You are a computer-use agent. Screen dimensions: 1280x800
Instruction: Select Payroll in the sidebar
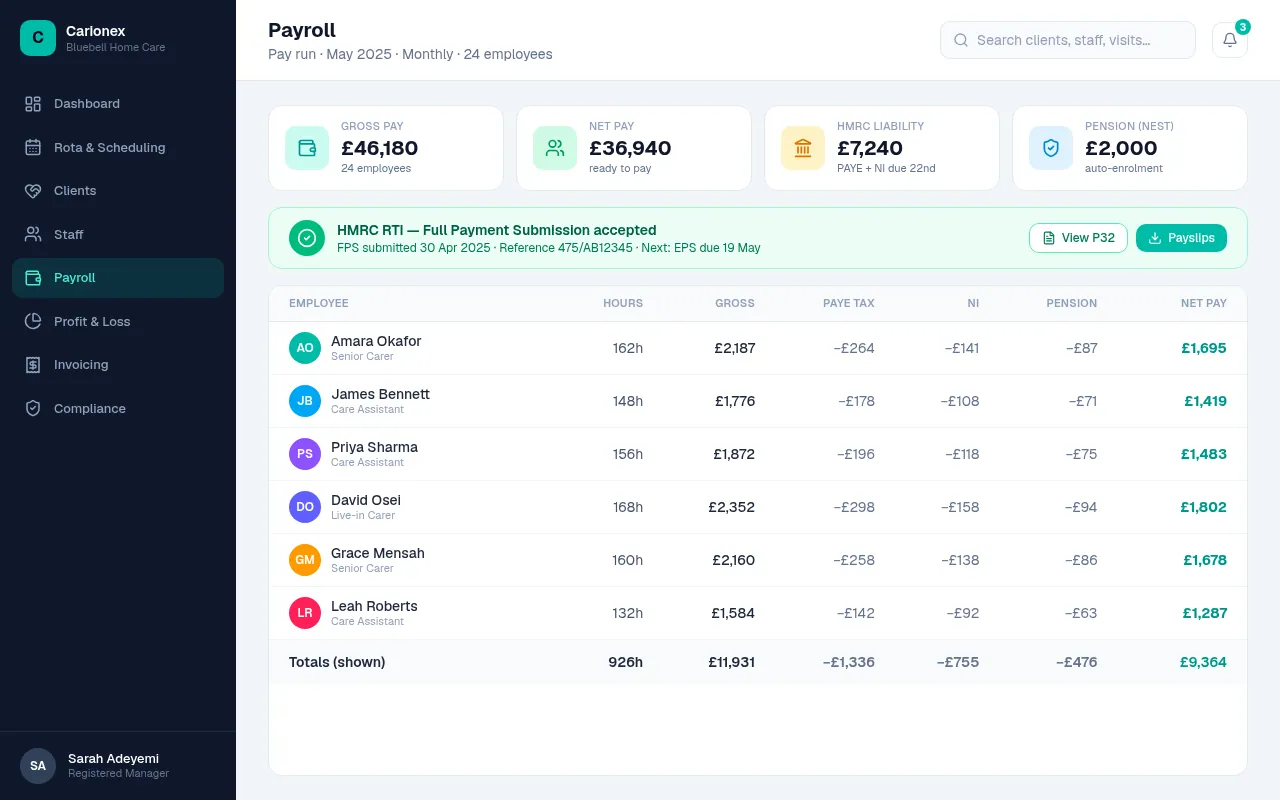(118, 278)
